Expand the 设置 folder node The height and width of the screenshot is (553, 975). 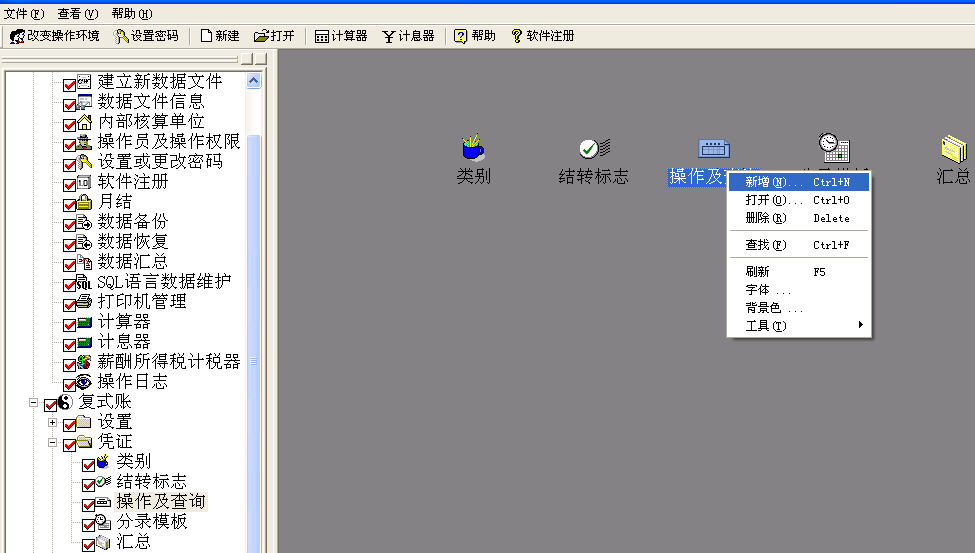pyautogui.click(x=52, y=423)
